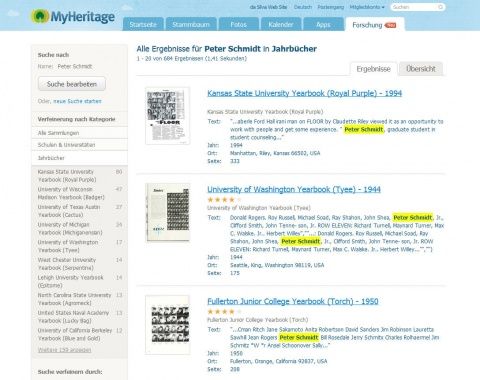Open the Kalender tab
The width and height of the screenshot is (480, 380).
(281, 24)
